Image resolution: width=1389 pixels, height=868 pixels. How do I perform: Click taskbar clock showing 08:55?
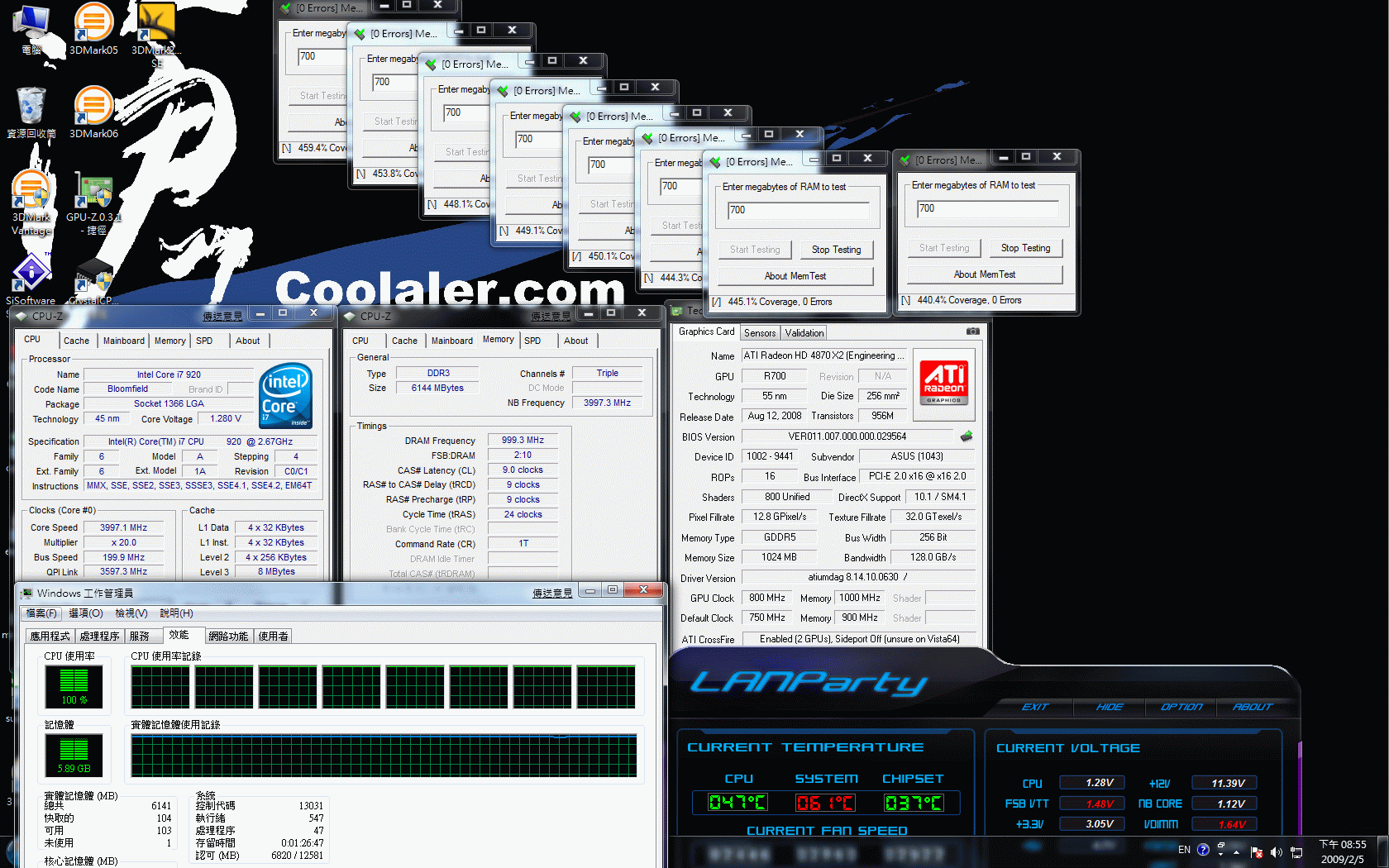[1343, 851]
